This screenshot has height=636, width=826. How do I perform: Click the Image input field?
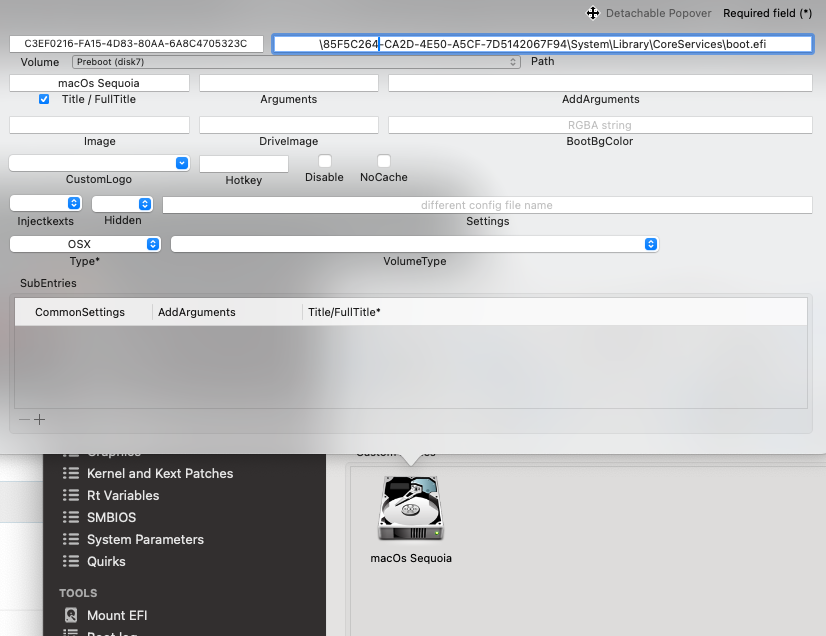click(x=99, y=125)
